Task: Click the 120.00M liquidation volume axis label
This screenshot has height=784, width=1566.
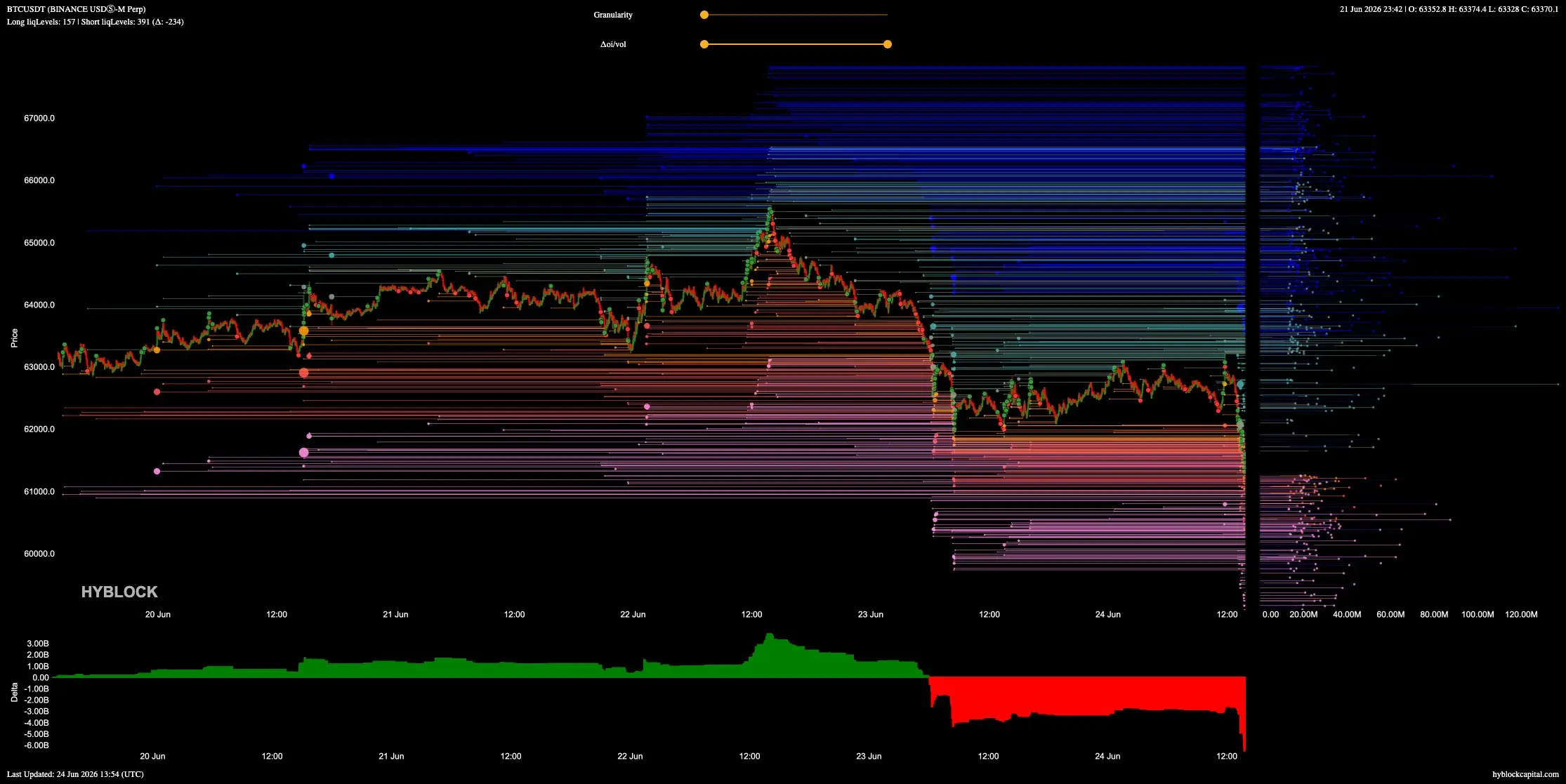Action: (x=1521, y=614)
